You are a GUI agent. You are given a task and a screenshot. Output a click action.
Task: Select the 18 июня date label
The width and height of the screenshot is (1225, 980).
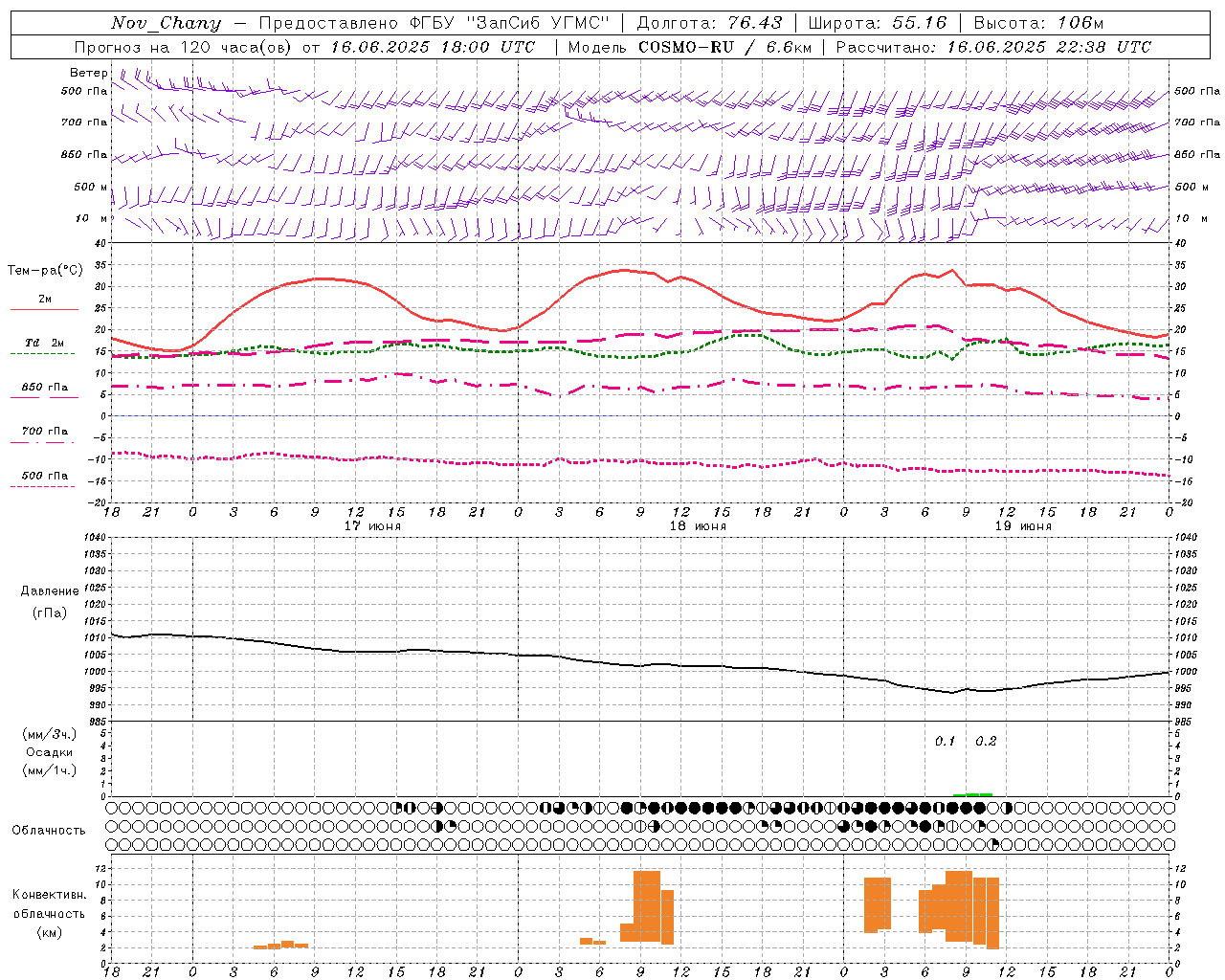coord(698,525)
